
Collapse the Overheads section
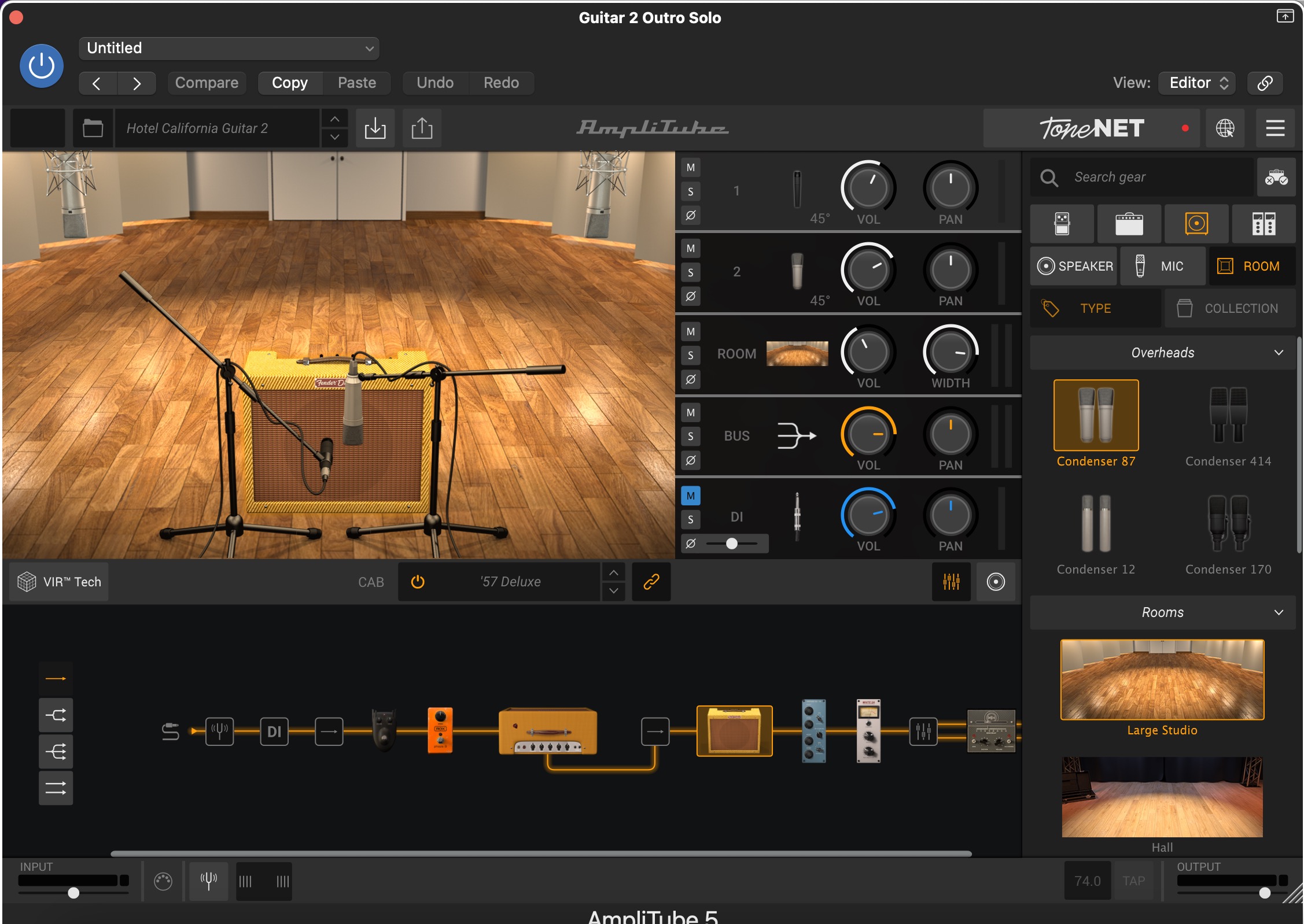coord(1163,353)
